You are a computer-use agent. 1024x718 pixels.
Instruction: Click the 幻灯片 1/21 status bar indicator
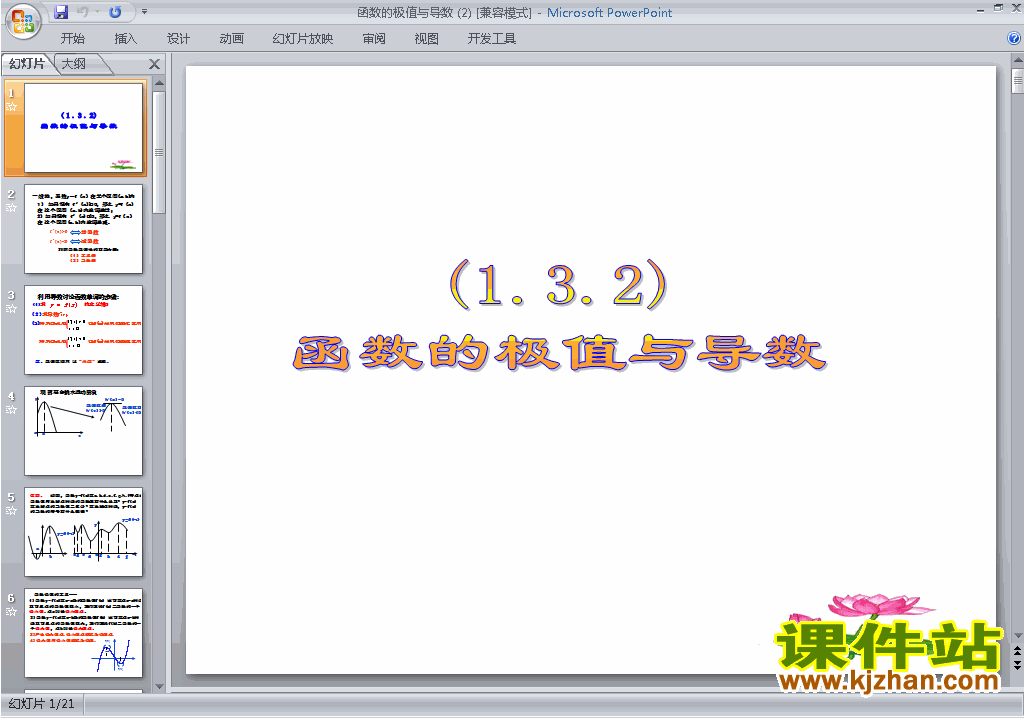tap(42, 704)
